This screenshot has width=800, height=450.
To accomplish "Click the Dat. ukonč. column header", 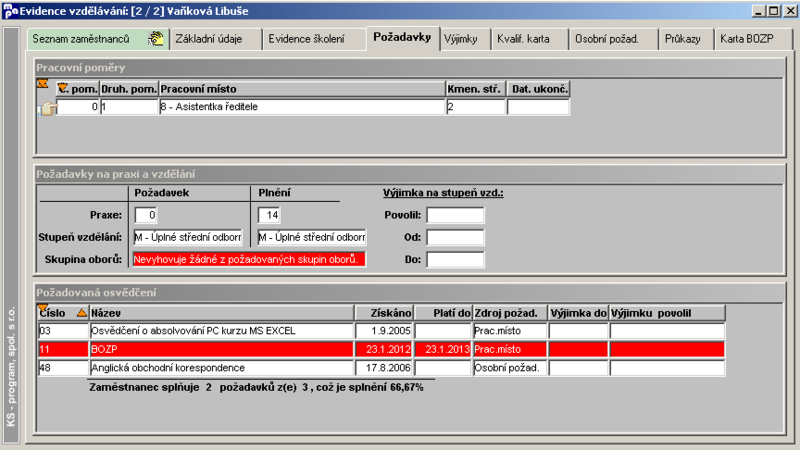I will click(x=538, y=89).
